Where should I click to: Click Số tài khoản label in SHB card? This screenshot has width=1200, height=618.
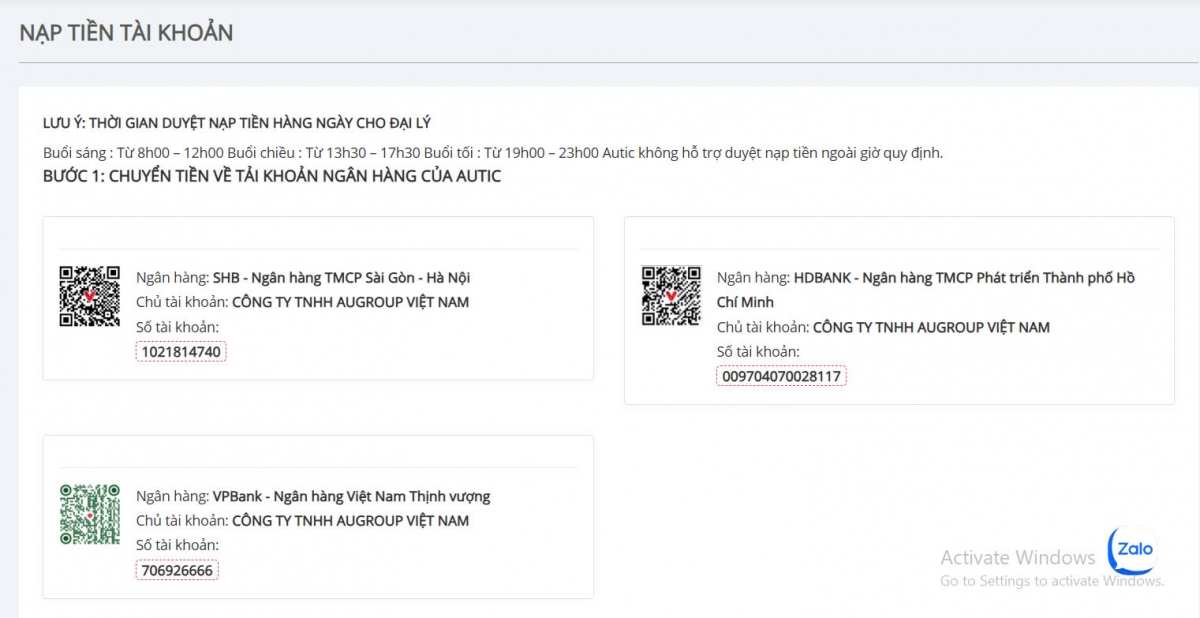click(177, 327)
